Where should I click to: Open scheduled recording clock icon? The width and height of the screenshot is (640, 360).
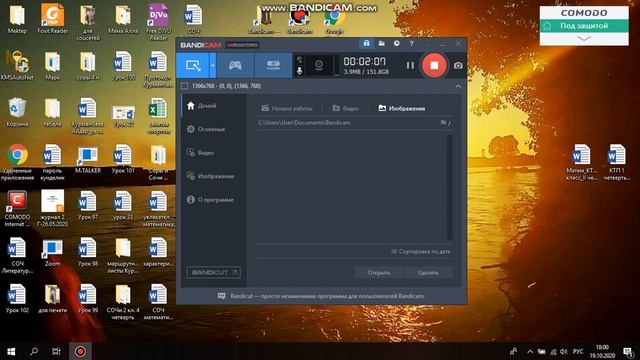point(396,43)
